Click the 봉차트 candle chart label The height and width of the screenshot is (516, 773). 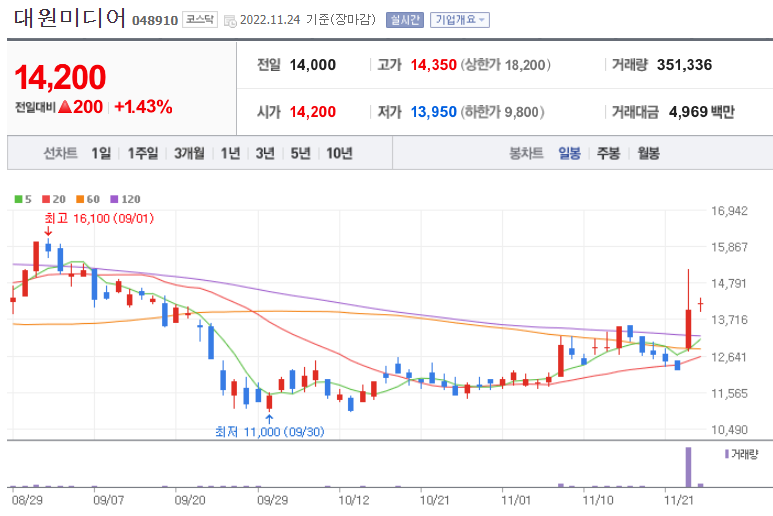tap(526, 153)
